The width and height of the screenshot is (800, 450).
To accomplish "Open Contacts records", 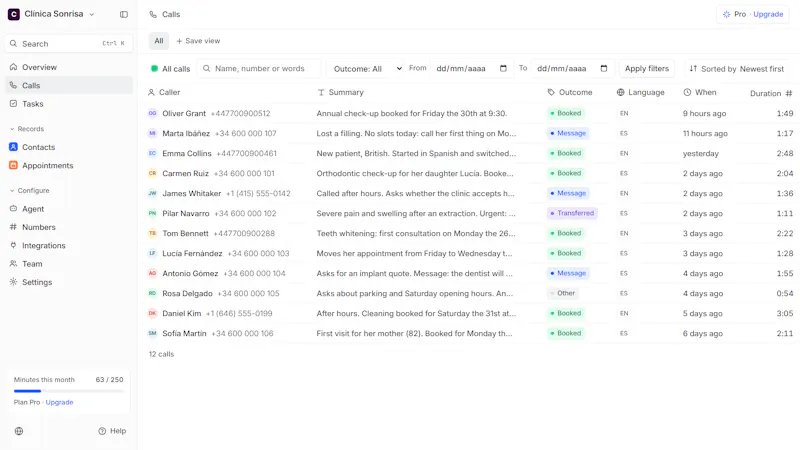I will (x=69, y=147).
